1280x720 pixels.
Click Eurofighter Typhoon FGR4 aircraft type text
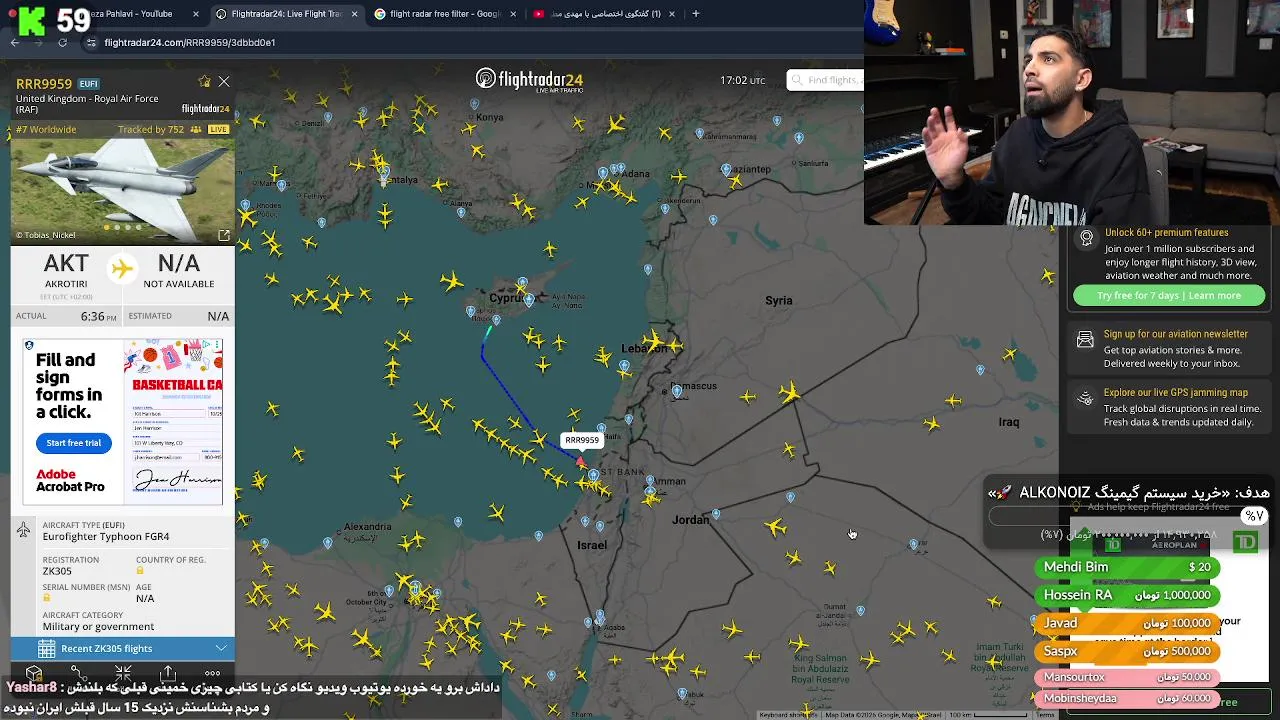coord(106,536)
